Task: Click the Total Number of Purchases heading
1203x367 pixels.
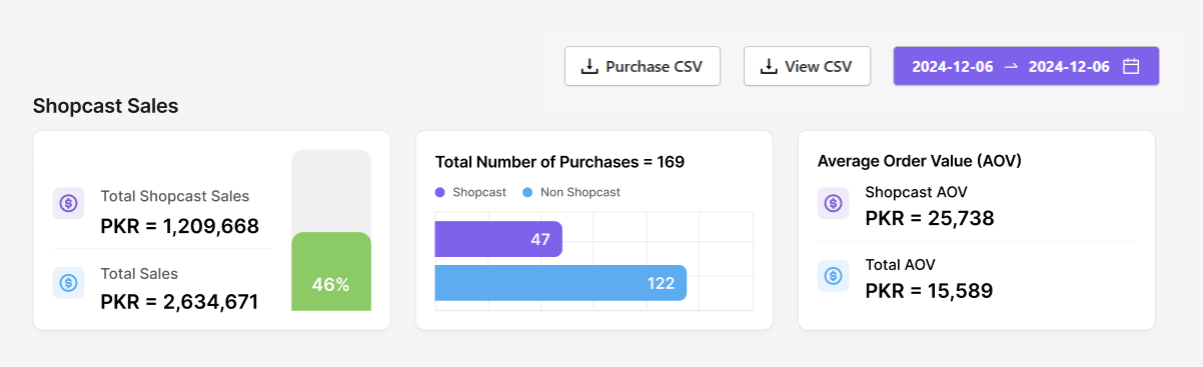Action: tap(560, 161)
